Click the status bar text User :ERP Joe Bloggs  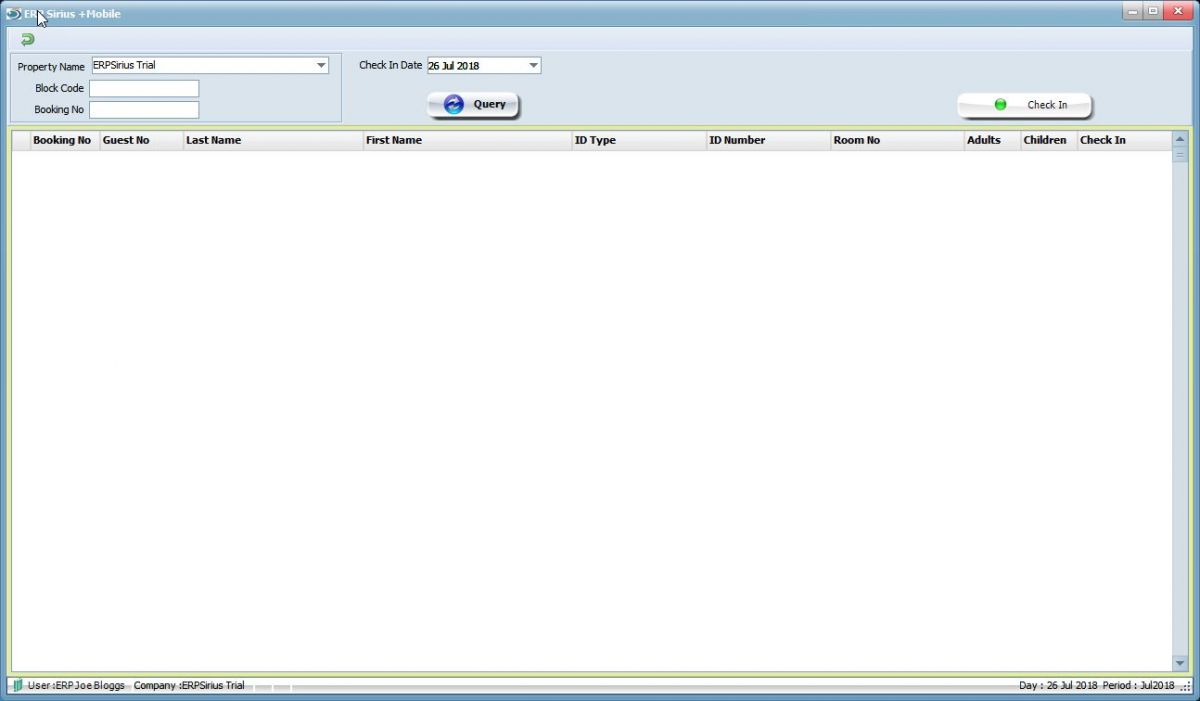pyautogui.click(x=76, y=686)
